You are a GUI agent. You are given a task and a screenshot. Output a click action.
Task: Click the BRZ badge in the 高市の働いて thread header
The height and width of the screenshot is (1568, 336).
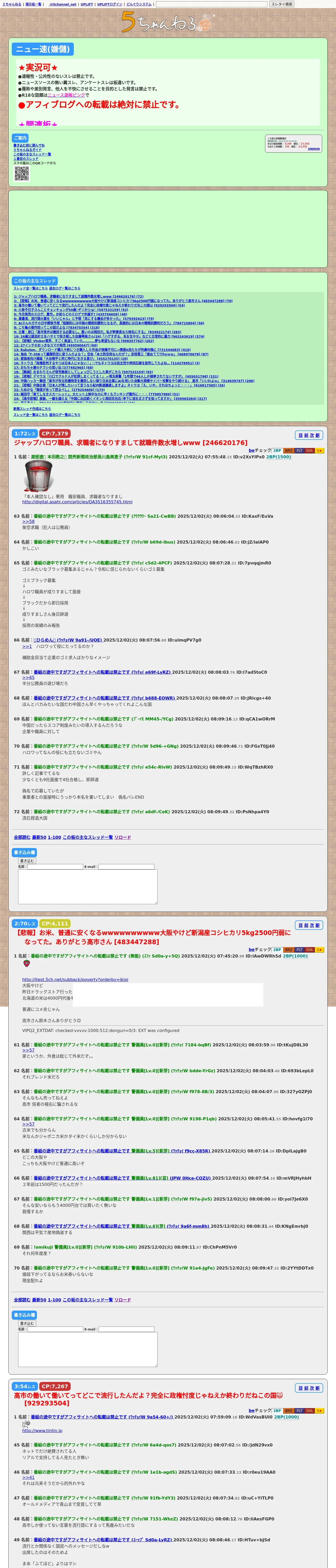point(289,1410)
